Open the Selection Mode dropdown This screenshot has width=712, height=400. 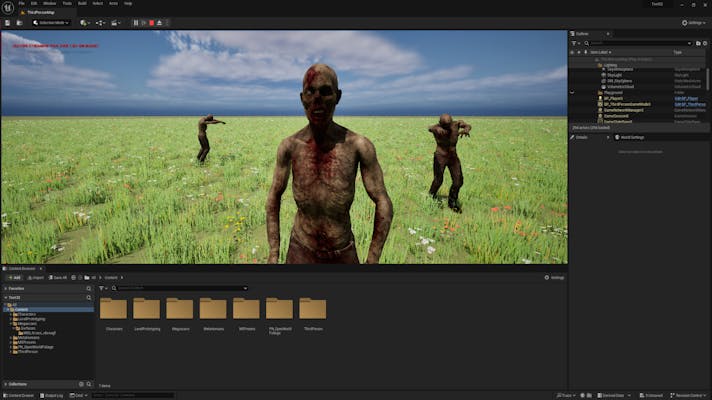point(51,23)
